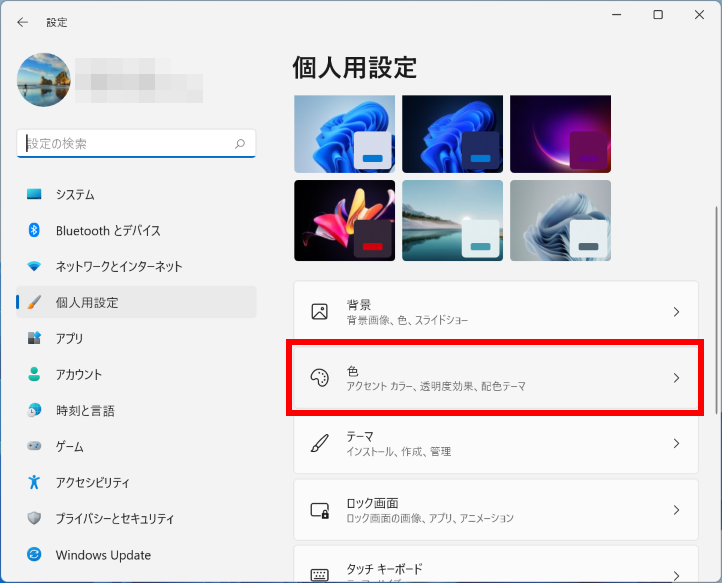This screenshot has width=722, height=583.
Task: Click the システム monitor icon
Action: coord(34,194)
